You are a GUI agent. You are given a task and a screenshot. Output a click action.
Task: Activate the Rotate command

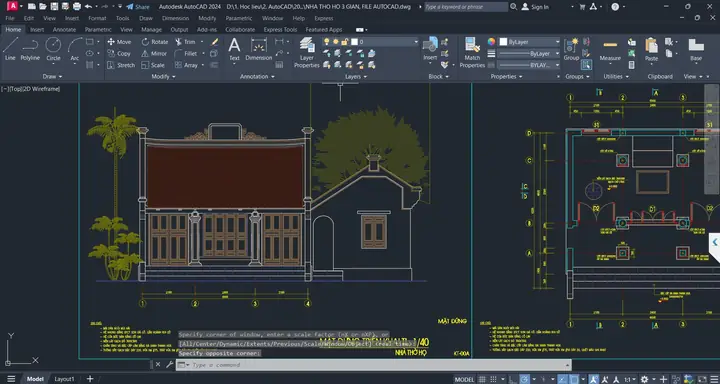[x=155, y=42]
